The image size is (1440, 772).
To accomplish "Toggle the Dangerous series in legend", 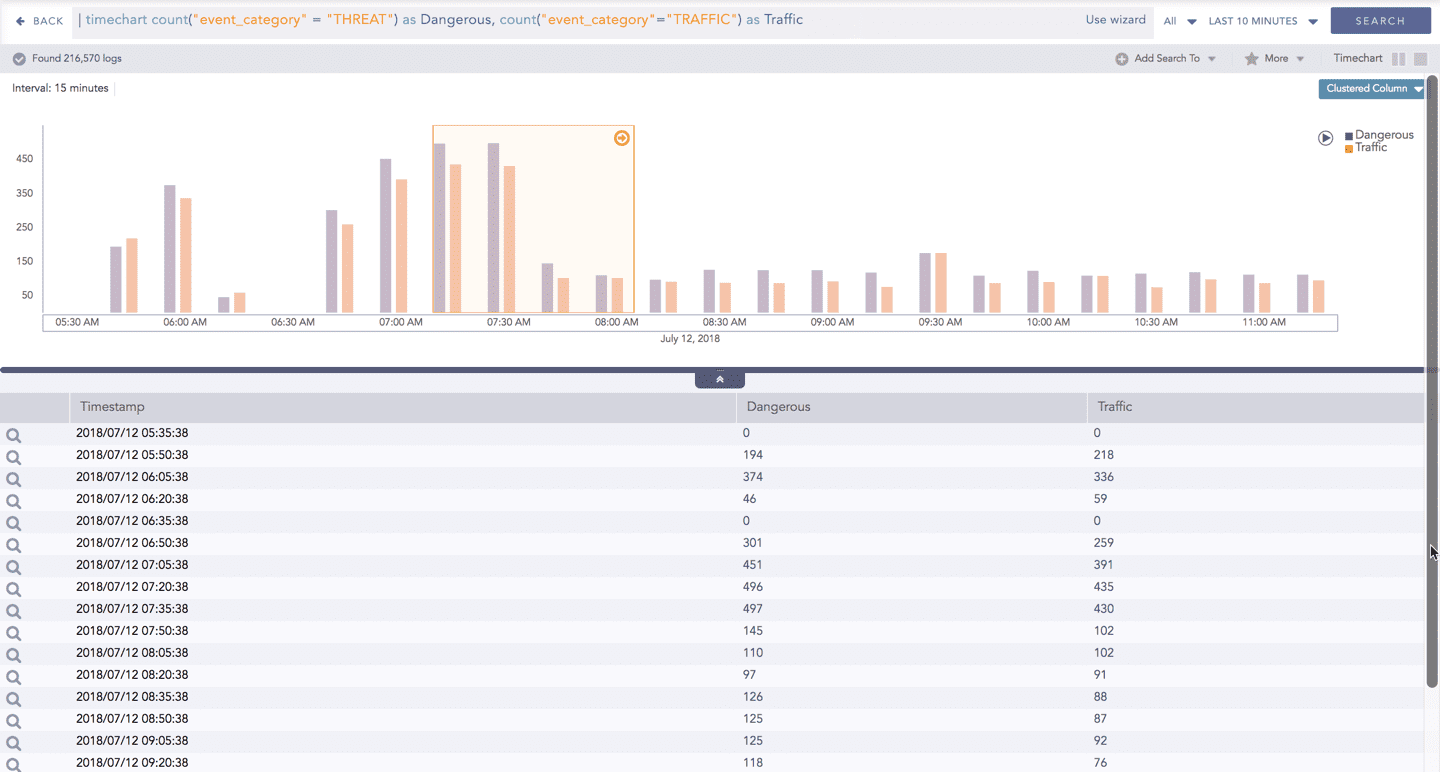I will (1379, 135).
